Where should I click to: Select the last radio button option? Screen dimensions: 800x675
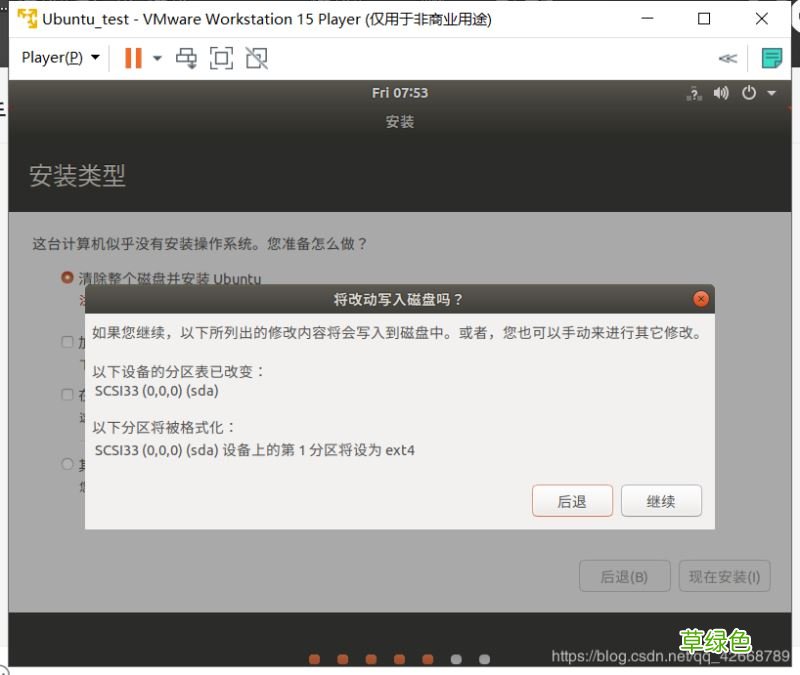(67, 464)
